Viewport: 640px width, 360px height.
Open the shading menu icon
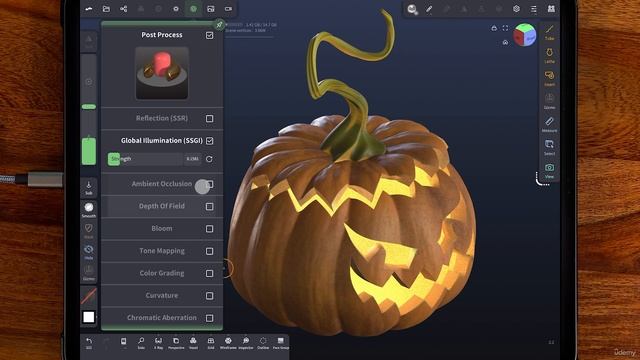click(x=176, y=9)
